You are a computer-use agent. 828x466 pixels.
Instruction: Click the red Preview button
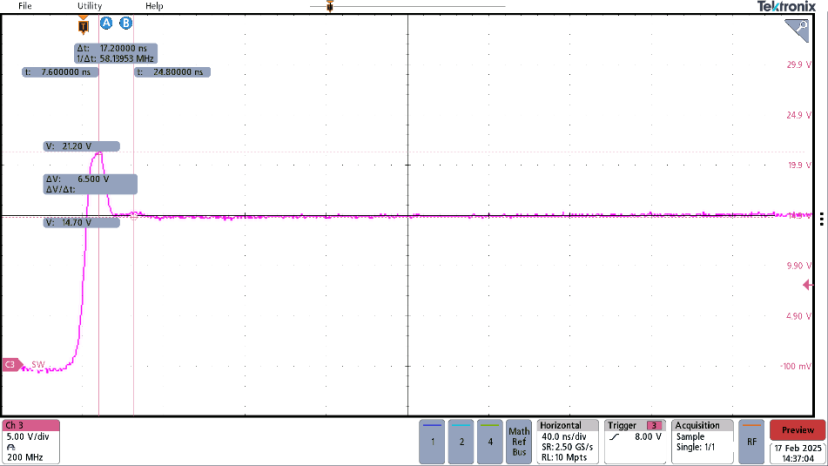(797, 430)
